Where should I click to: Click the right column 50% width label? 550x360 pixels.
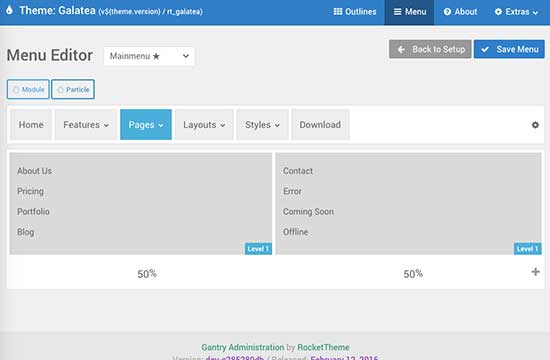[x=413, y=274]
